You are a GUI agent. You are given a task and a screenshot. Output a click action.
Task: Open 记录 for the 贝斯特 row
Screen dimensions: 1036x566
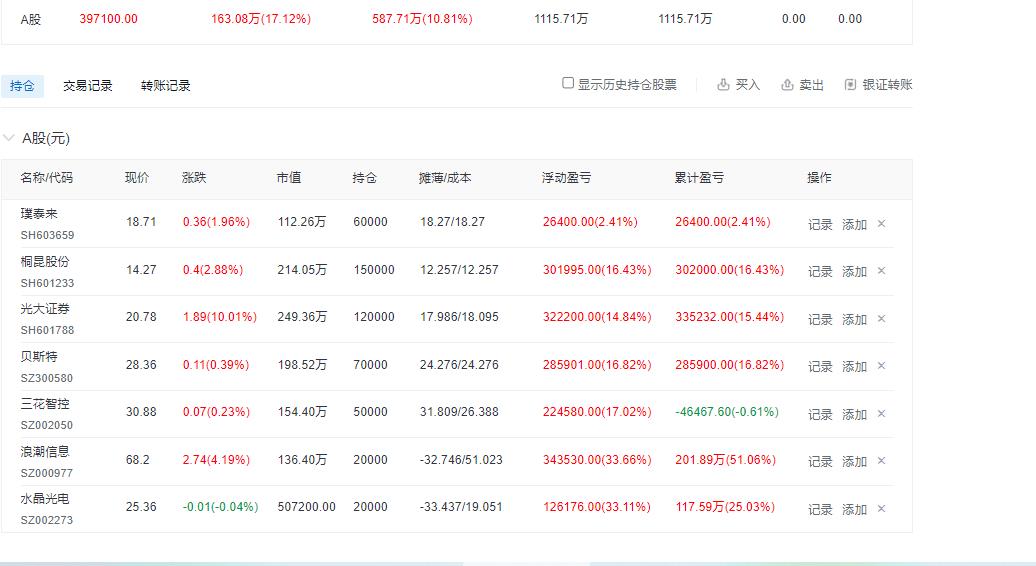pyautogui.click(x=820, y=367)
